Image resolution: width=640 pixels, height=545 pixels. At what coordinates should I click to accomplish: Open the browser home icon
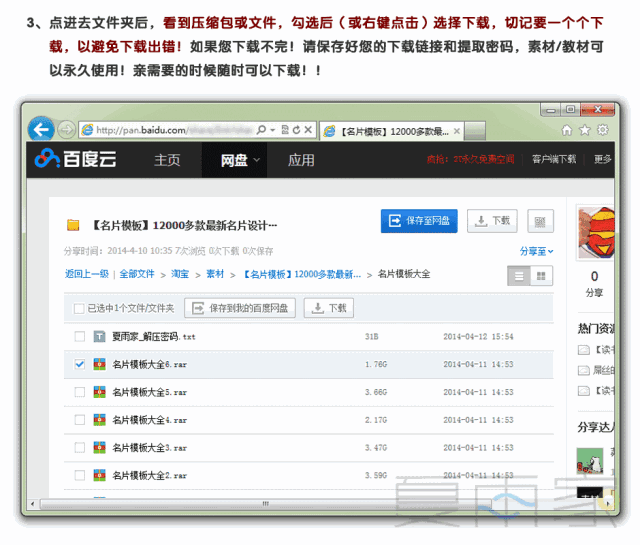[567, 130]
